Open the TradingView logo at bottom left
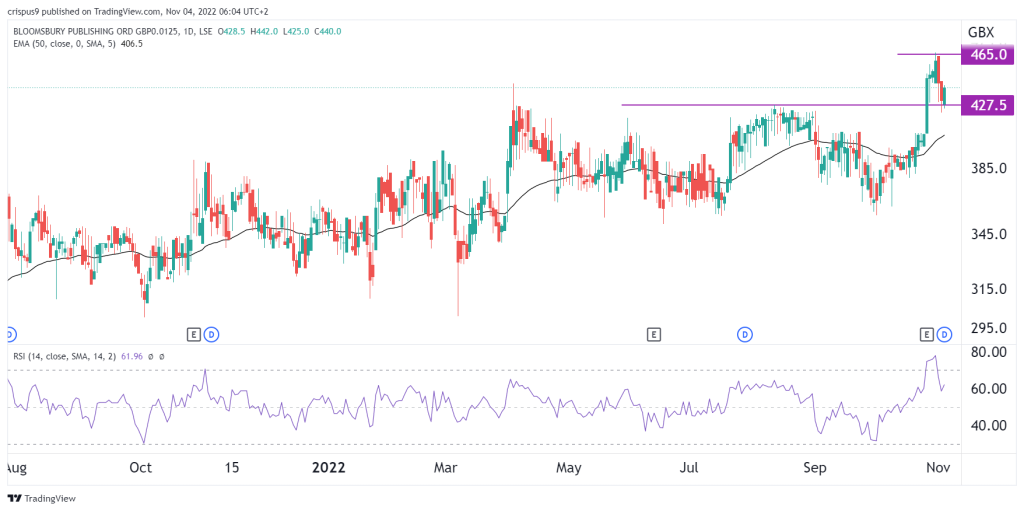This screenshot has height=511, width=1024. [42, 498]
